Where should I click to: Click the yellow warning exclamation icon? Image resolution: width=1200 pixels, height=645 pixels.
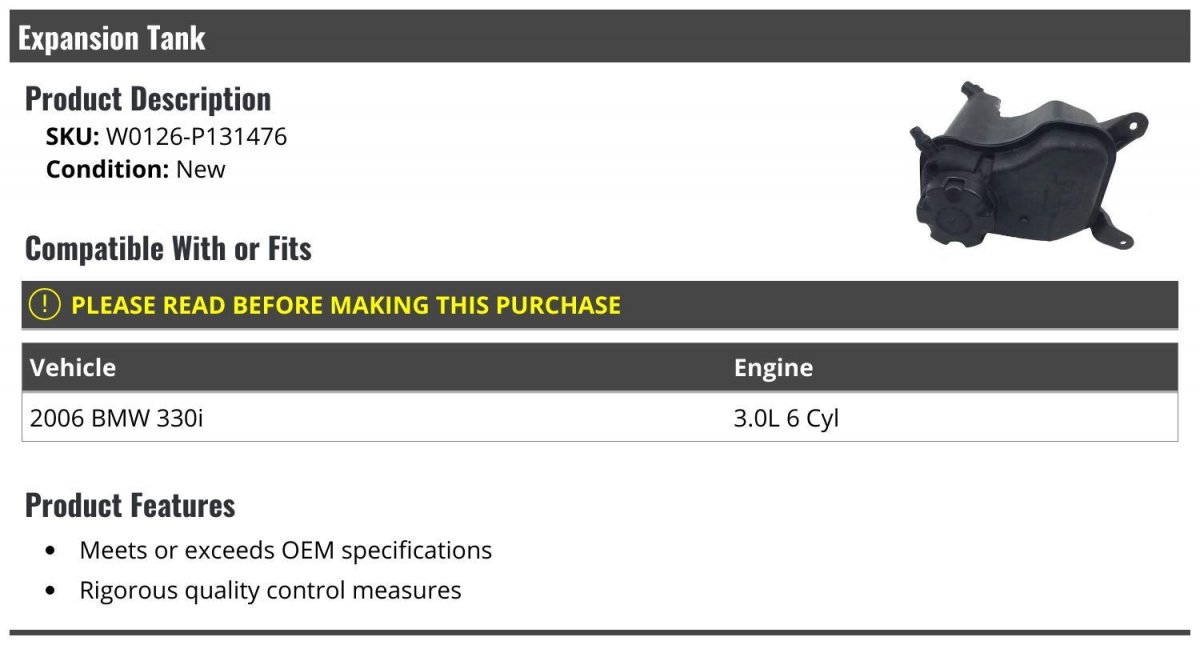45,305
